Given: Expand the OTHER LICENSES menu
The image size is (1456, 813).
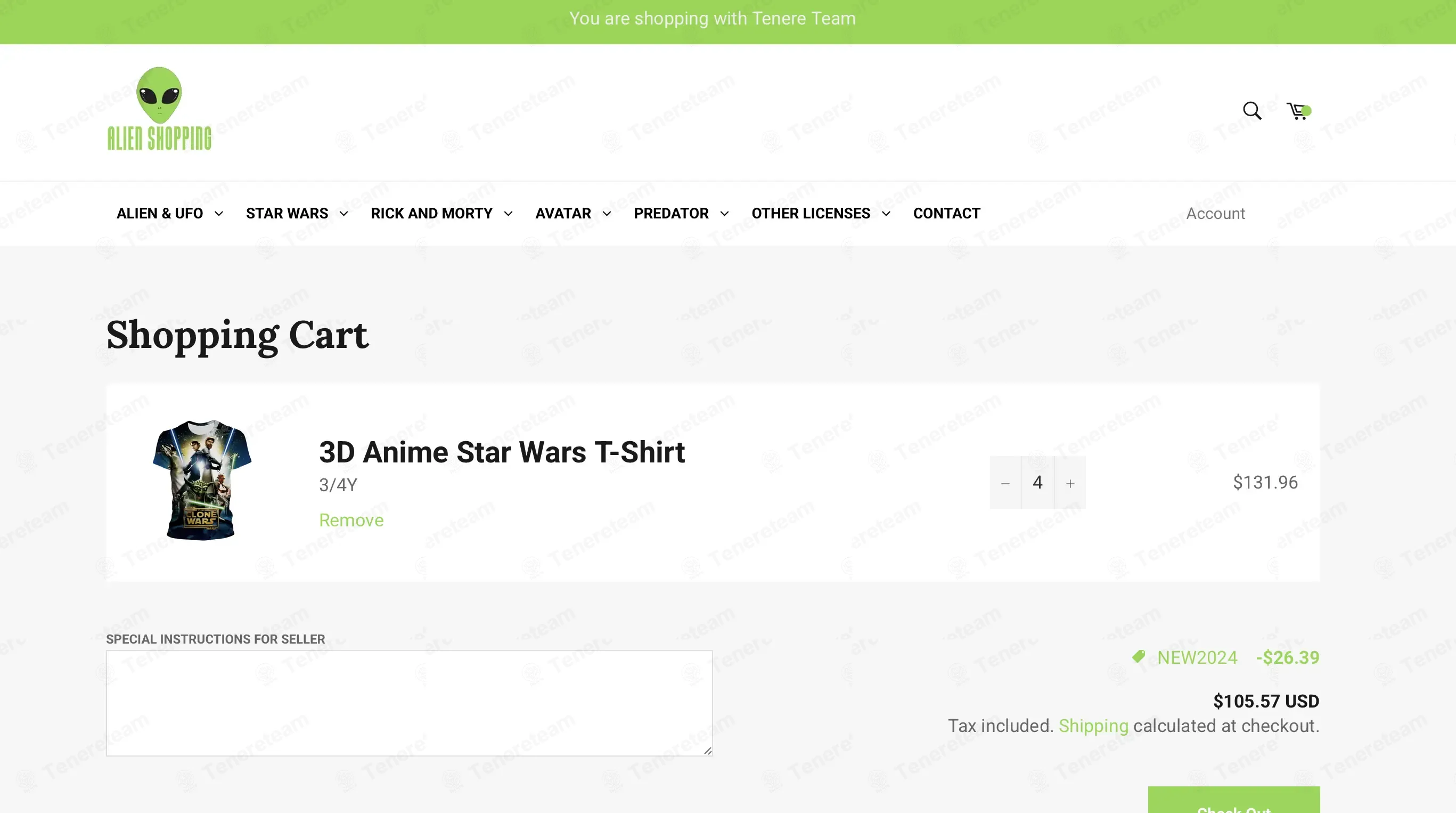Looking at the screenshot, I should tap(821, 213).
